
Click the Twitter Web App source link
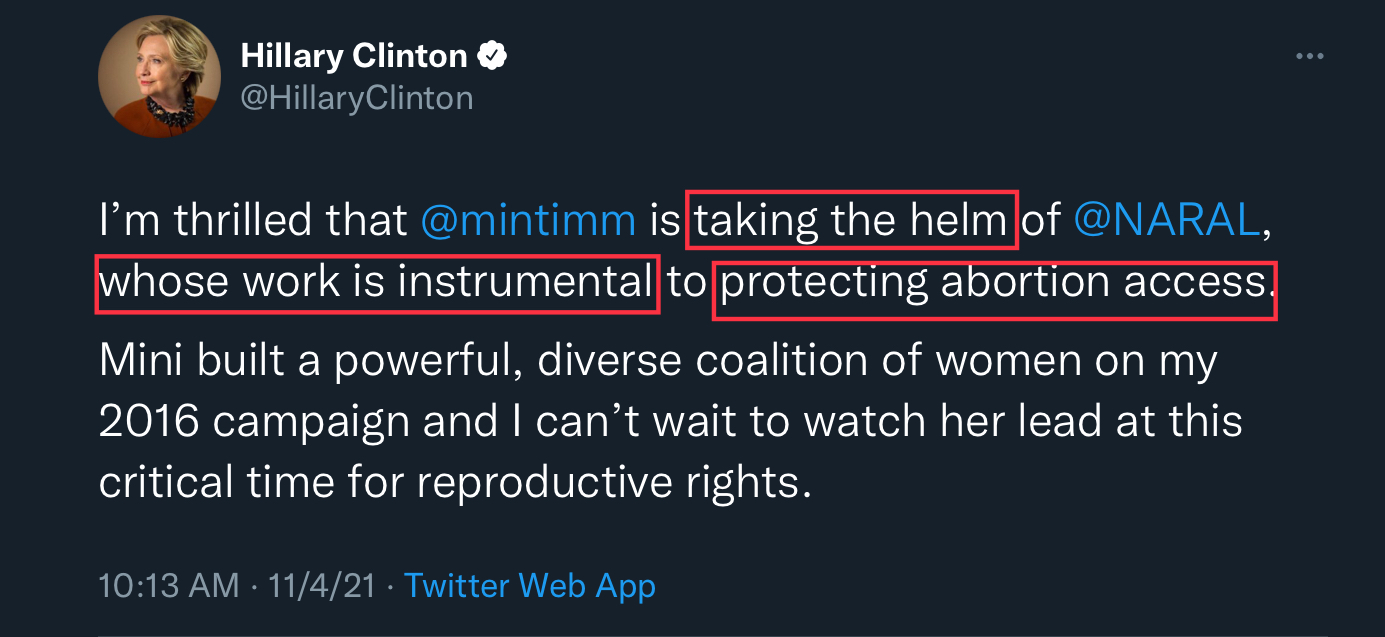pyautogui.click(x=530, y=585)
